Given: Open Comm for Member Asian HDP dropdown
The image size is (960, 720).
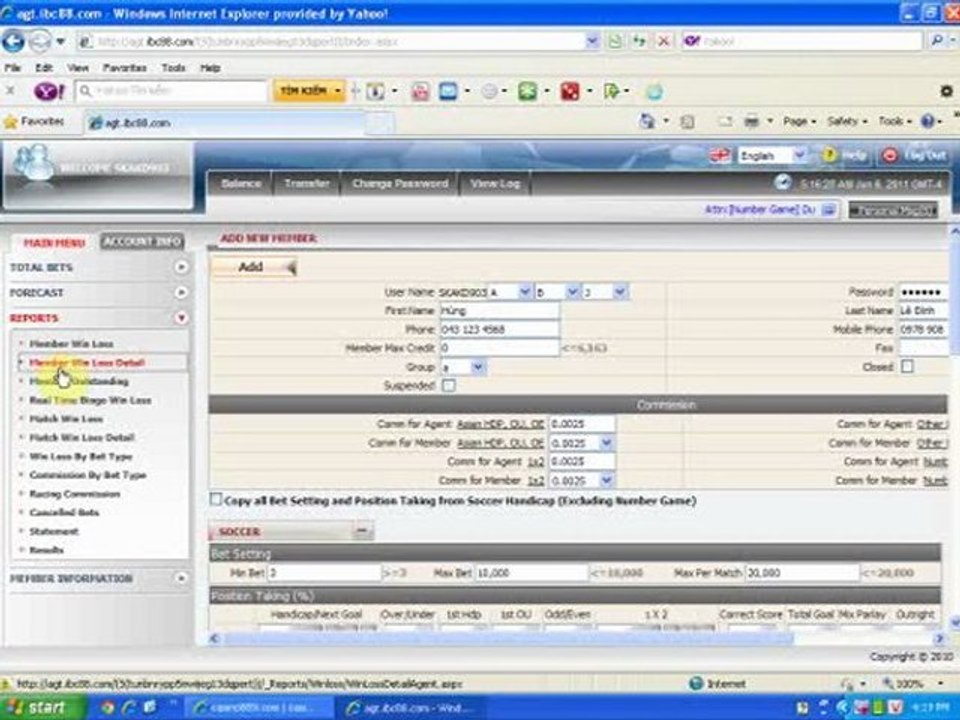Looking at the screenshot, I should [x=606, y=443].
